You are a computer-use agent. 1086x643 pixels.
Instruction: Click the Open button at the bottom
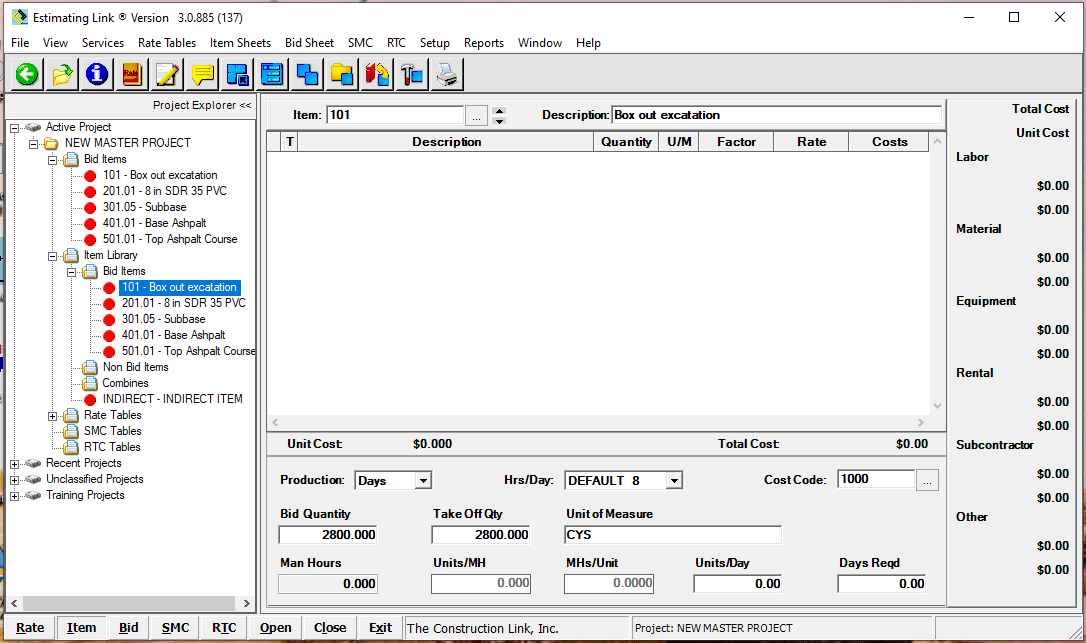[275, 627]
